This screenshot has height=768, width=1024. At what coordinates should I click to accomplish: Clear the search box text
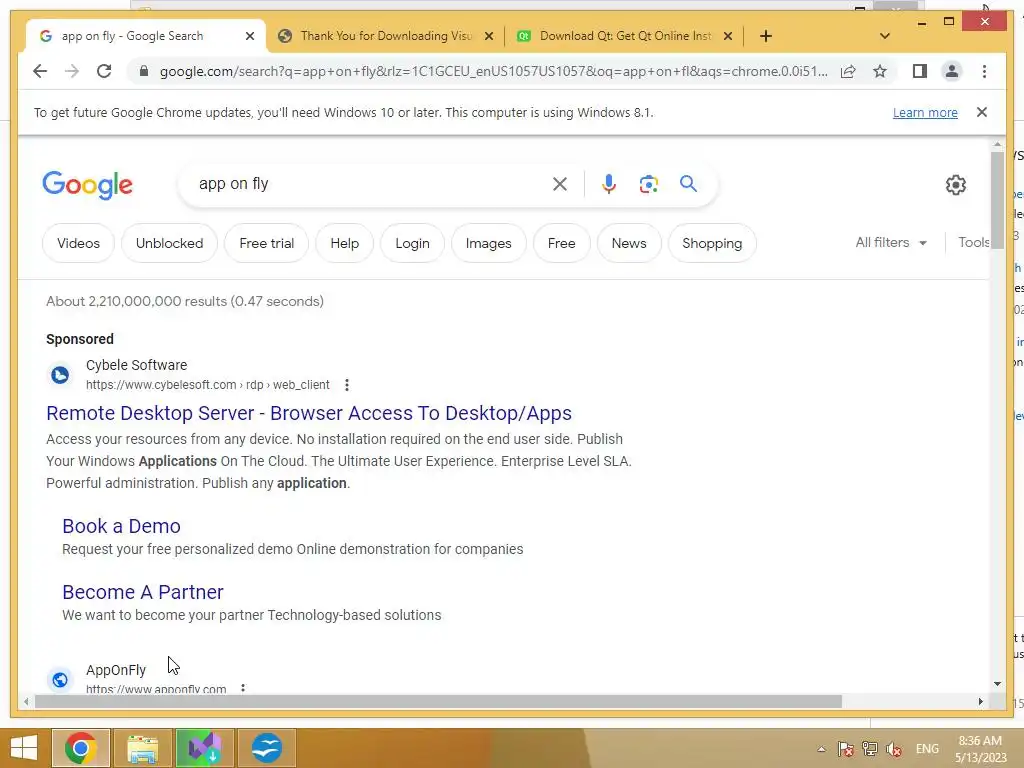tap(560, 184)
